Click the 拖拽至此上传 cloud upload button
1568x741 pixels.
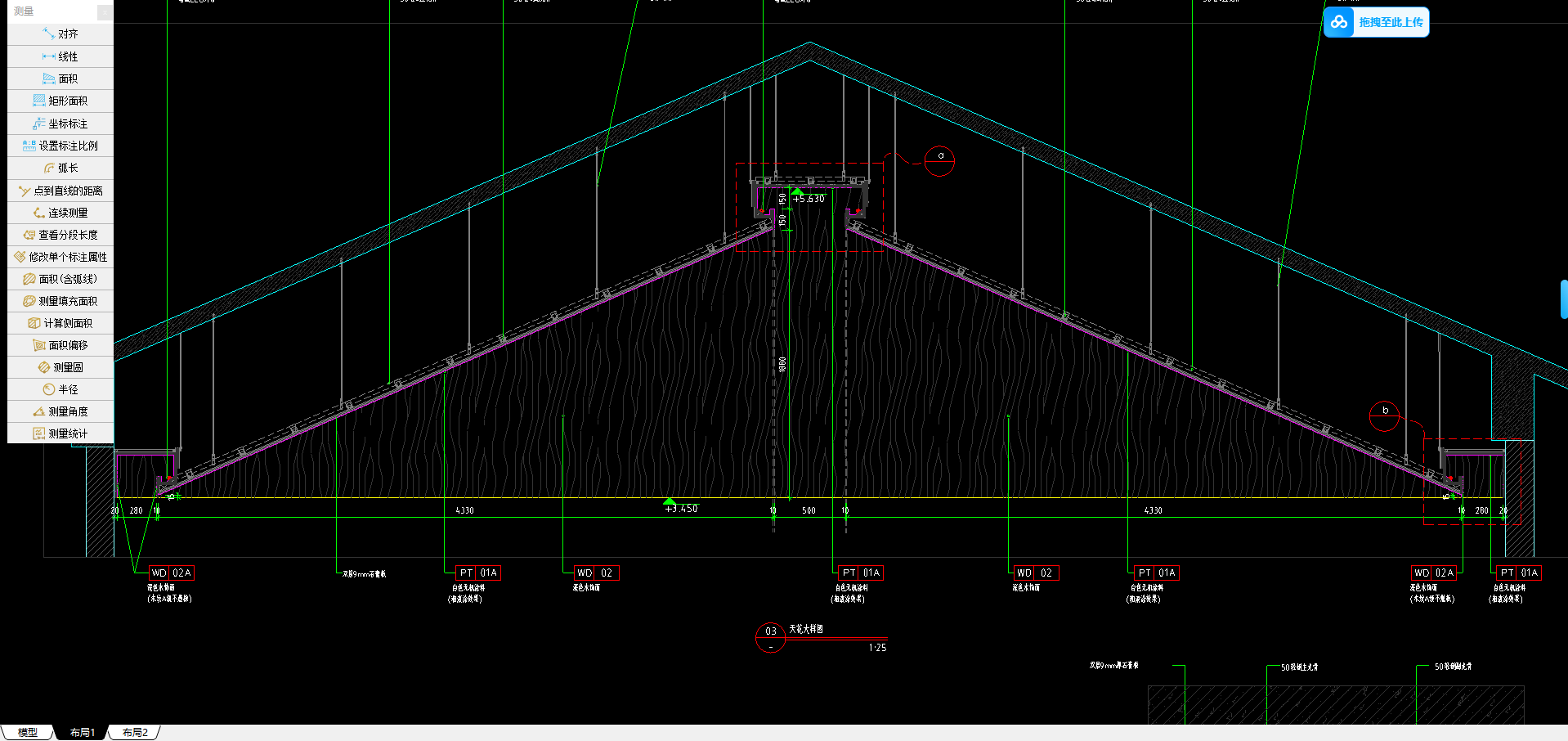pos(1377,22)
